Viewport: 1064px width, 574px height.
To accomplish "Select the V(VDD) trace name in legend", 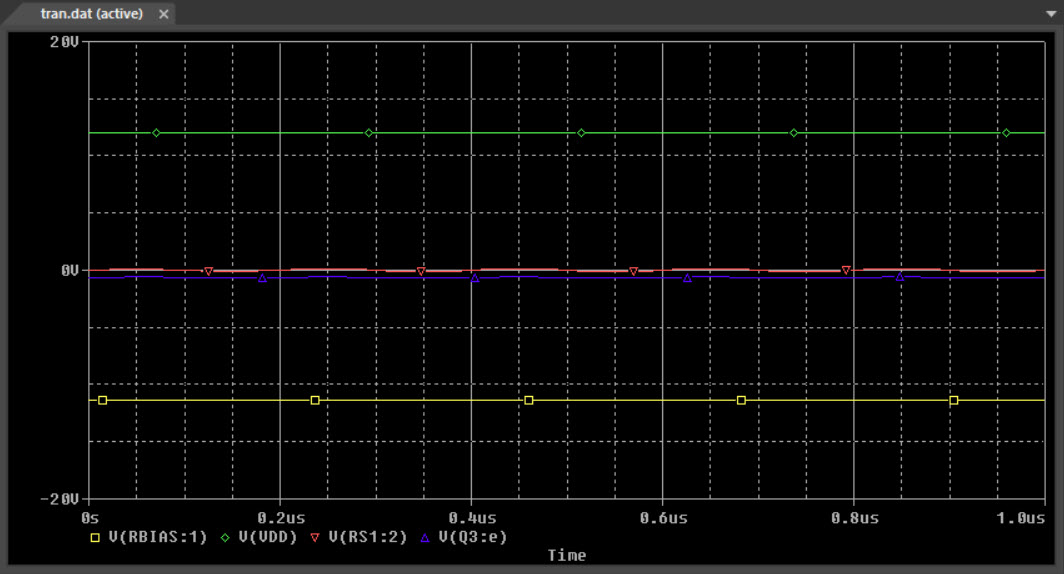I will point(268,537).
